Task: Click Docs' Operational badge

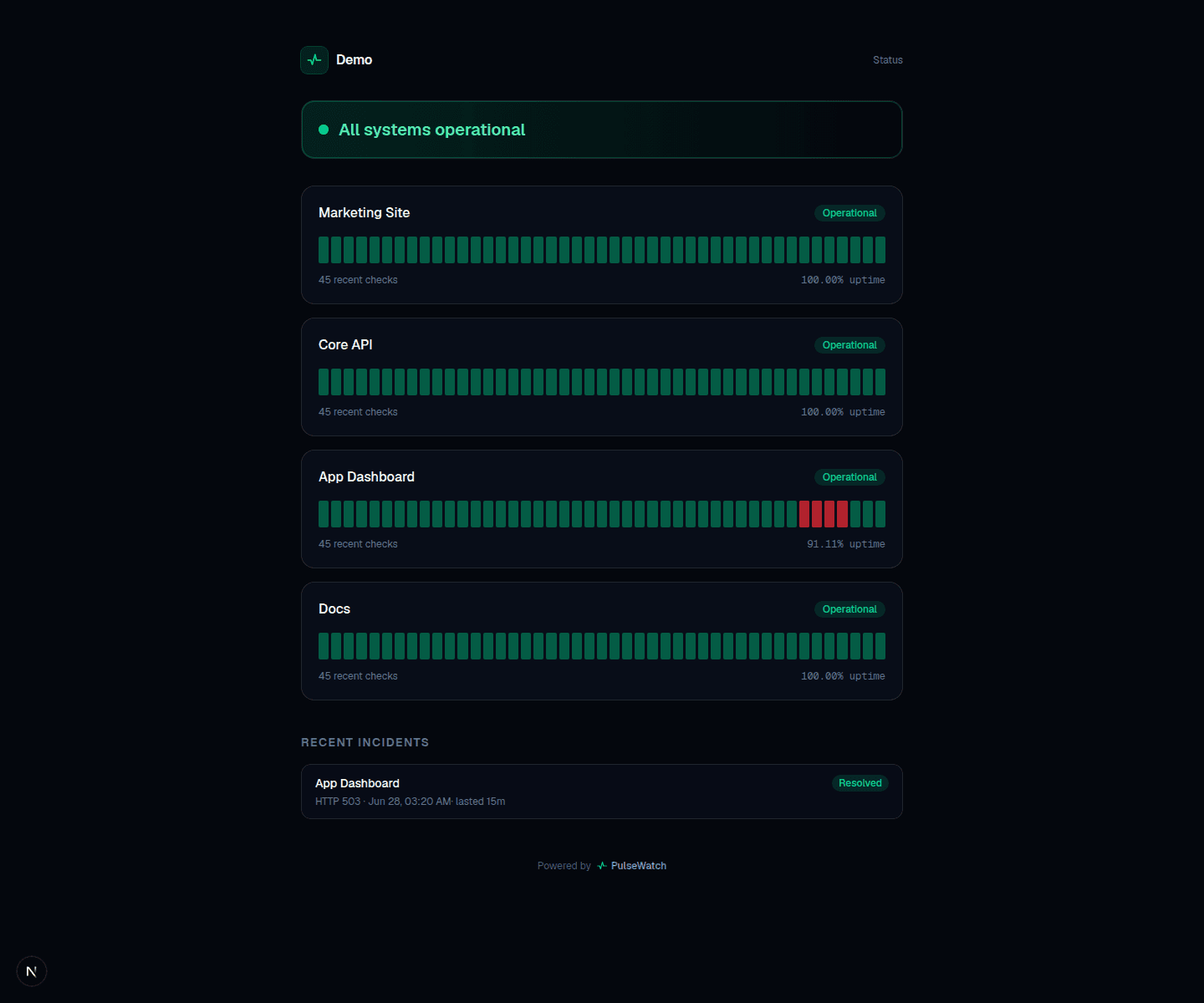Action: tap(849, 609)
